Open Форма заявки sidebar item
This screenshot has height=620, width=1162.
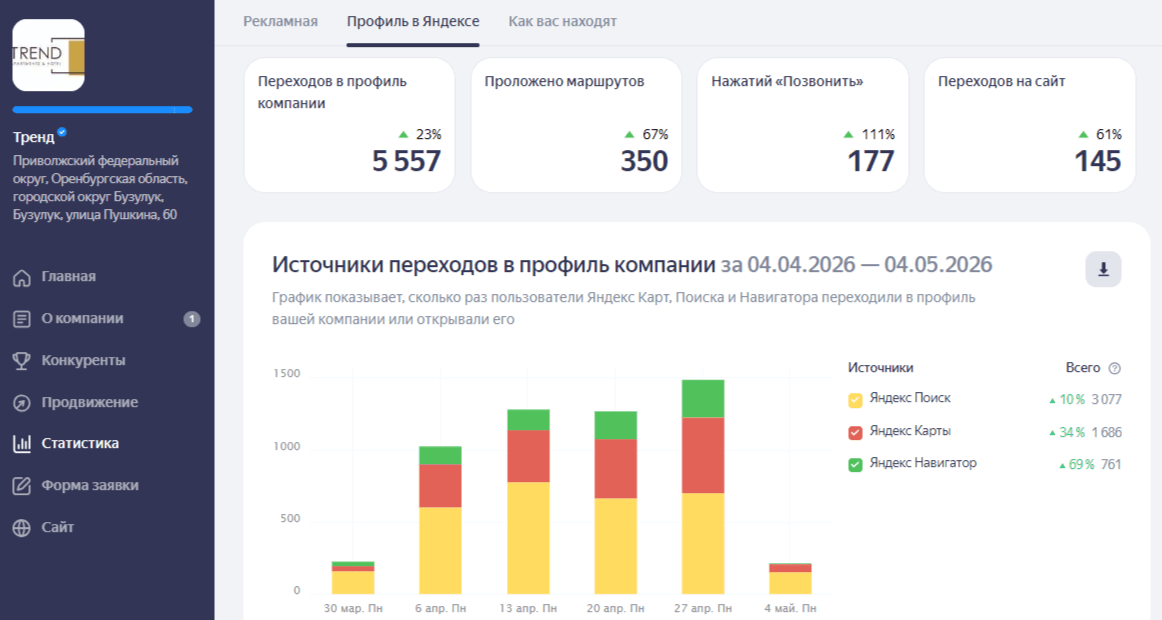click(90, 485)
